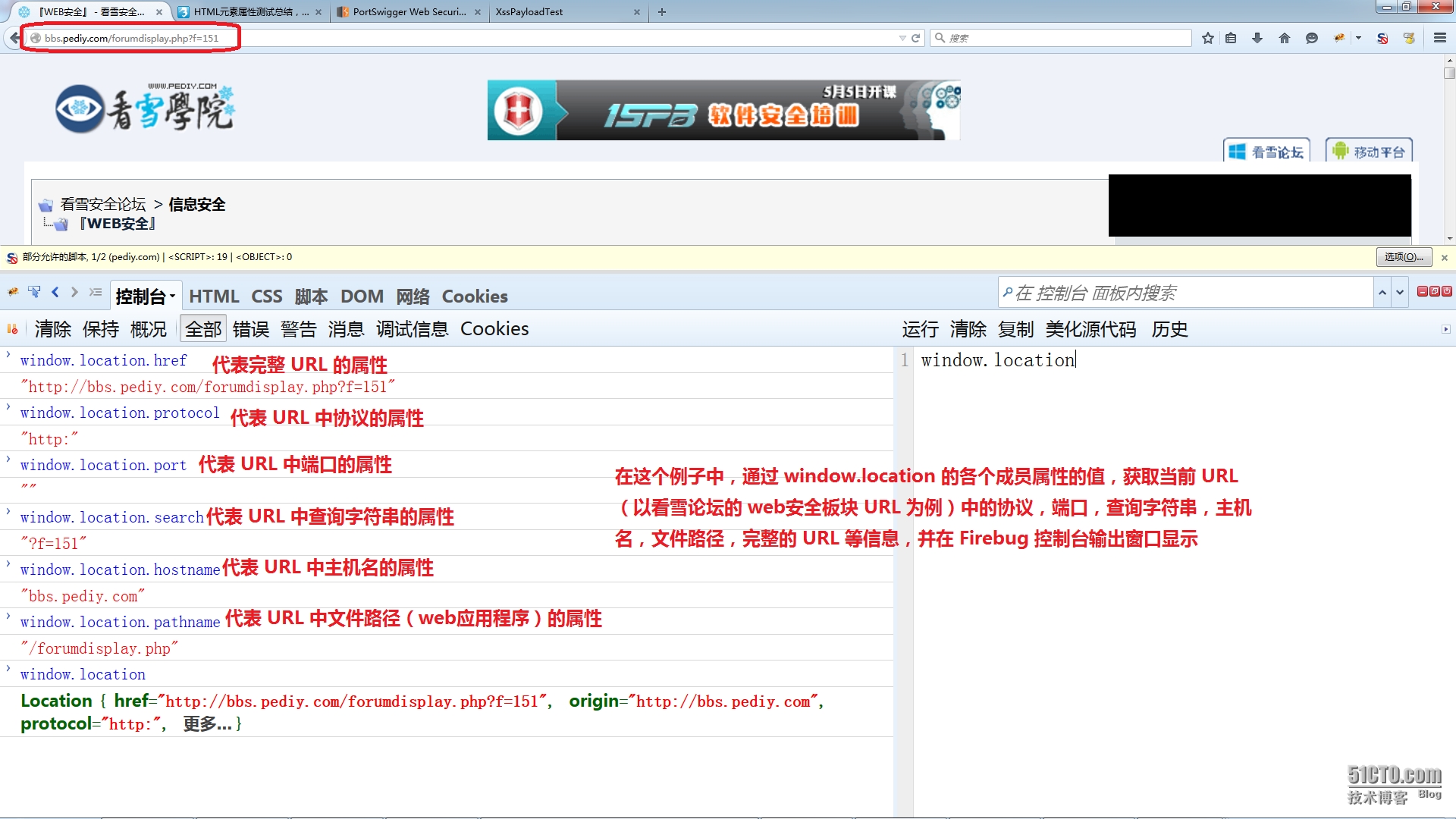The width and height of the screenshot is (1456, 819).
Task: Click the browser 搜索 search box
Action: pos(1061,38)
